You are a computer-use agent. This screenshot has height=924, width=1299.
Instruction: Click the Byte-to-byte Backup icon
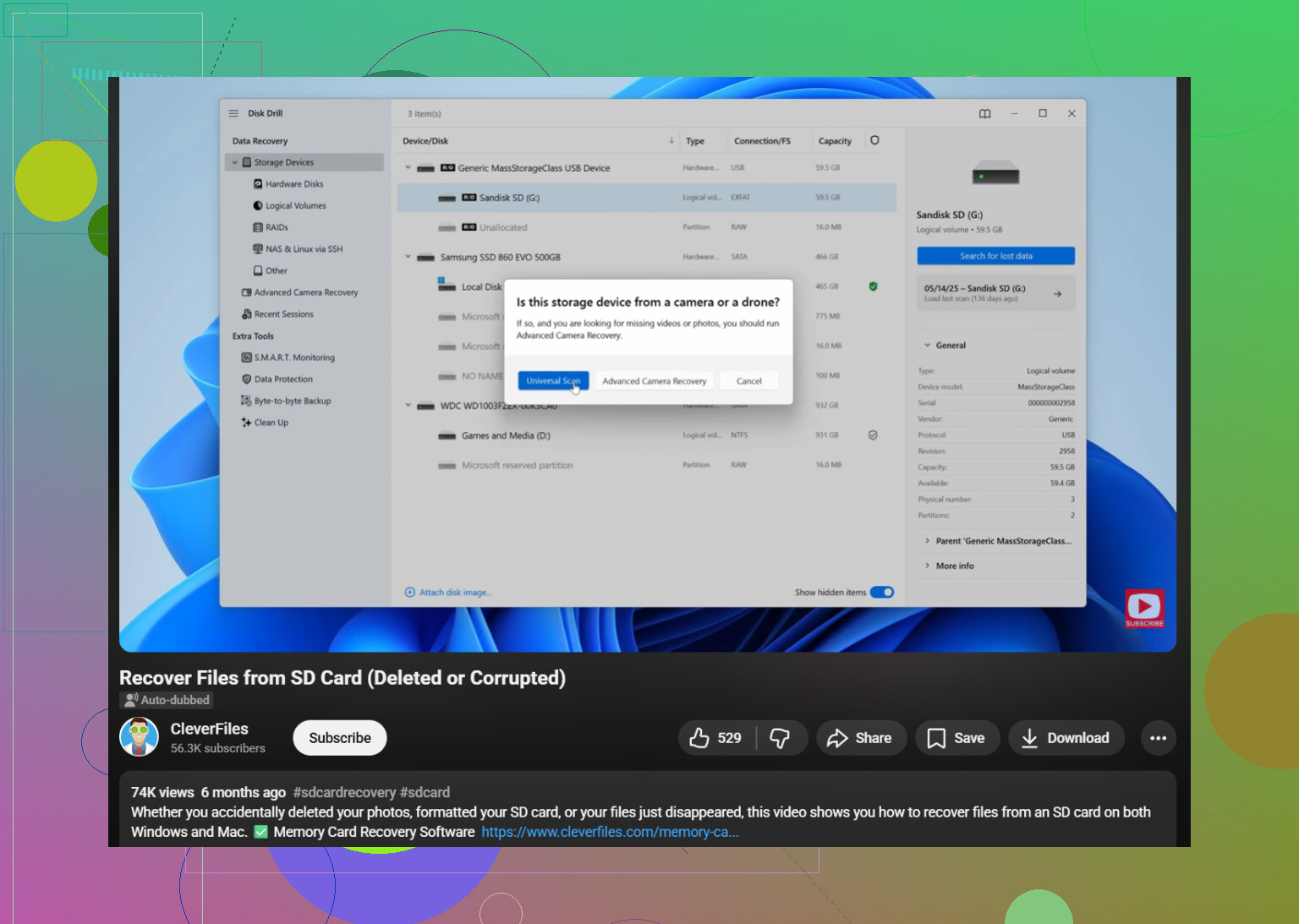246,401
